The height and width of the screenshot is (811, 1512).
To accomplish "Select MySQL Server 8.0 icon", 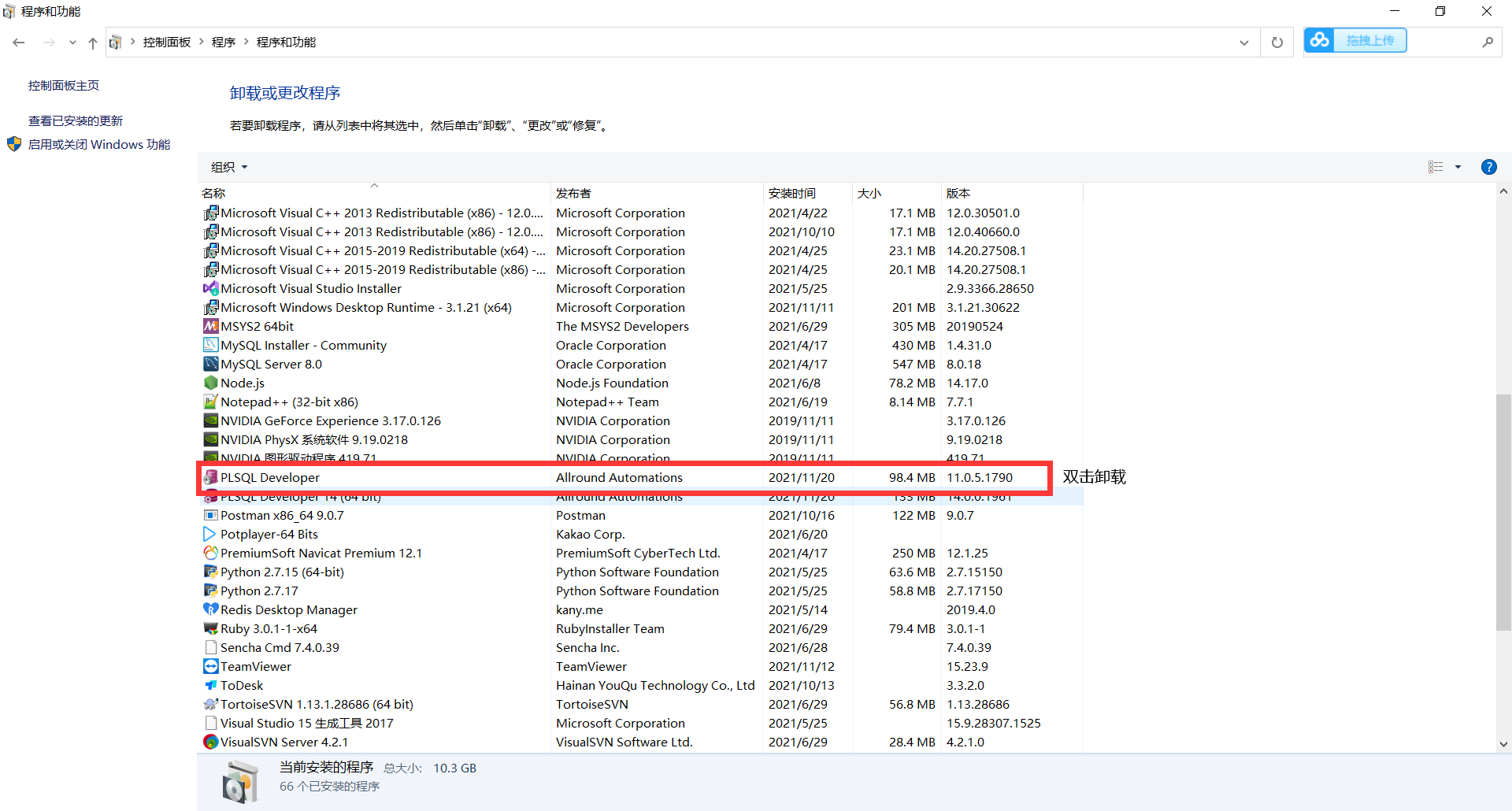I will point(210,364).
